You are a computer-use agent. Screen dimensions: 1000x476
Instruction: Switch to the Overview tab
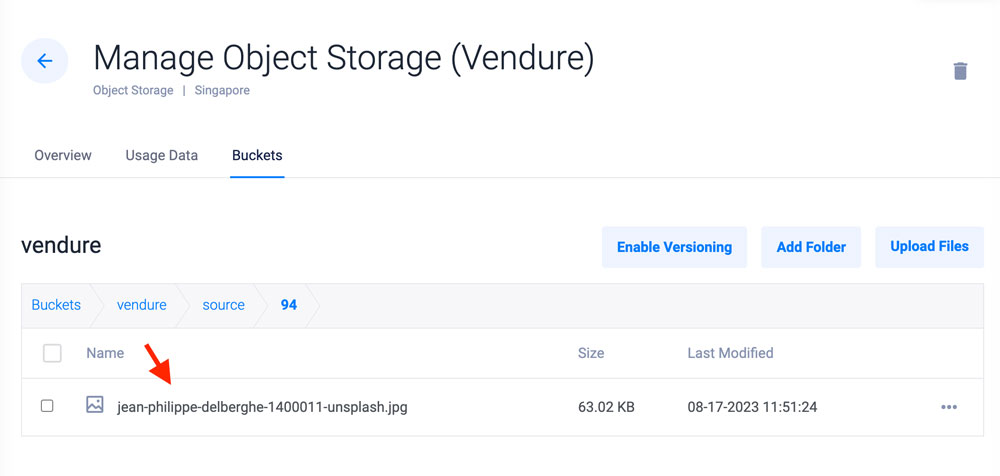(x=63, y=156)
